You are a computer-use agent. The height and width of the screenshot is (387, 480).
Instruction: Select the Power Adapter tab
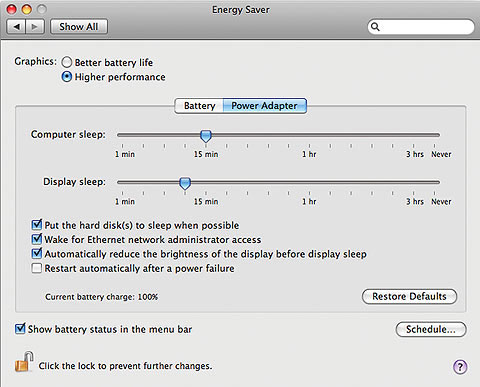(265, 106)
